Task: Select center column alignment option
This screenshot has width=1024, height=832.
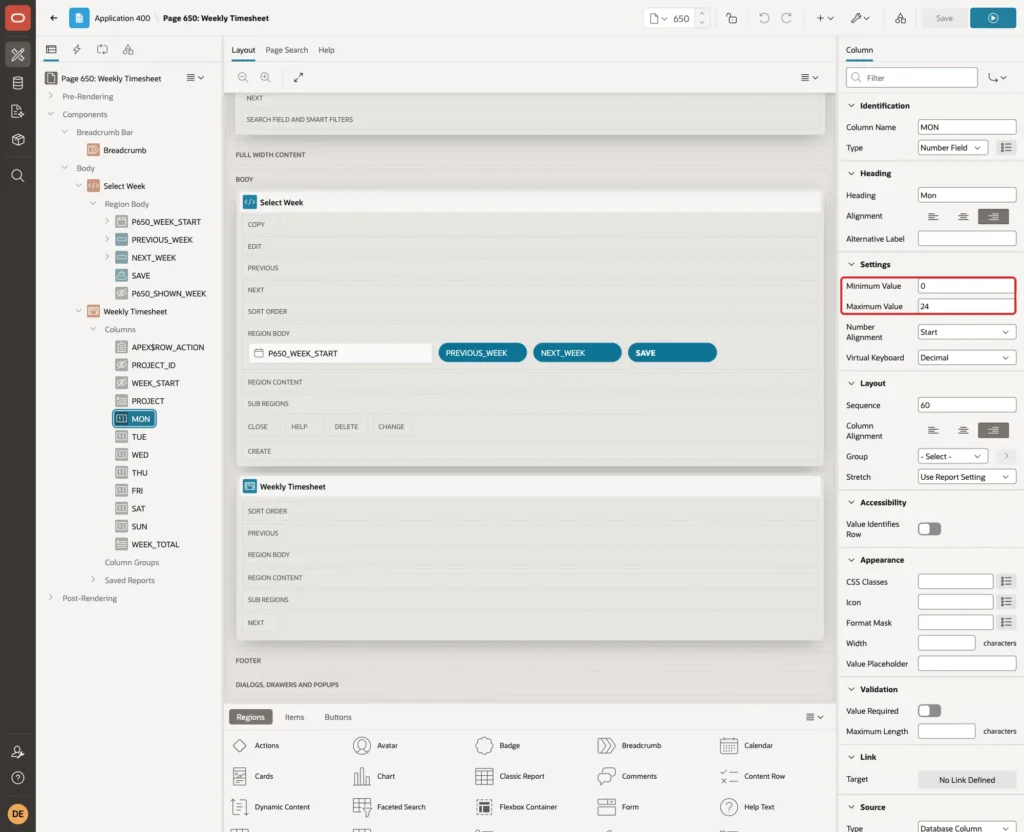Action: point(963,430)
